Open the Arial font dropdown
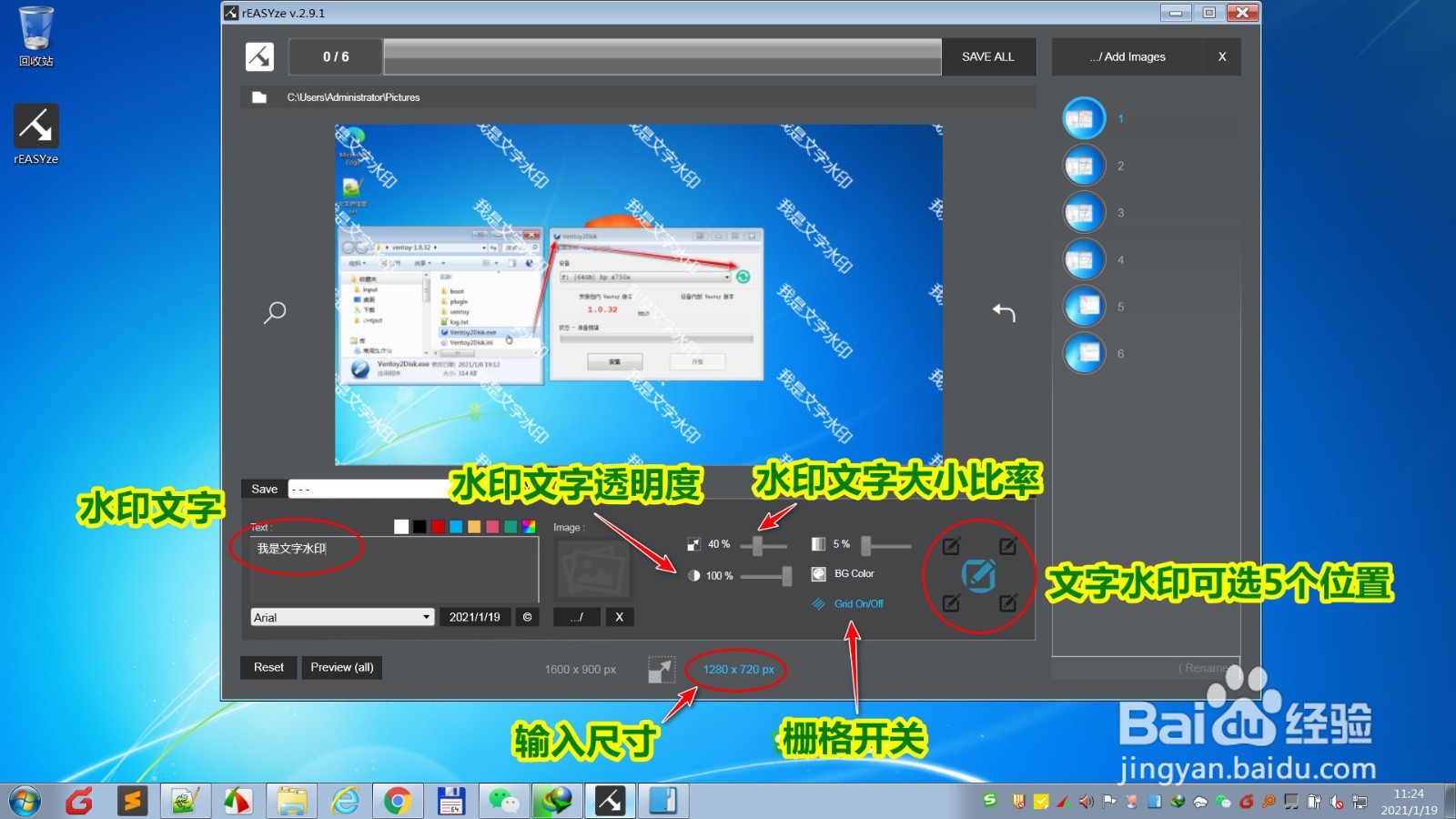Image resolution: width=1456 pixels, height=819 pixels. (342, 617)
